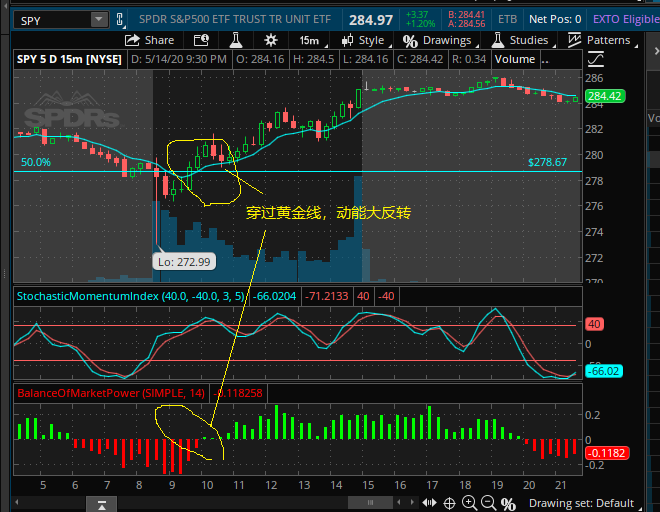Click the red 40 overbought level bubble
This screenshot has height=512, width=660.
click(594, 324)
